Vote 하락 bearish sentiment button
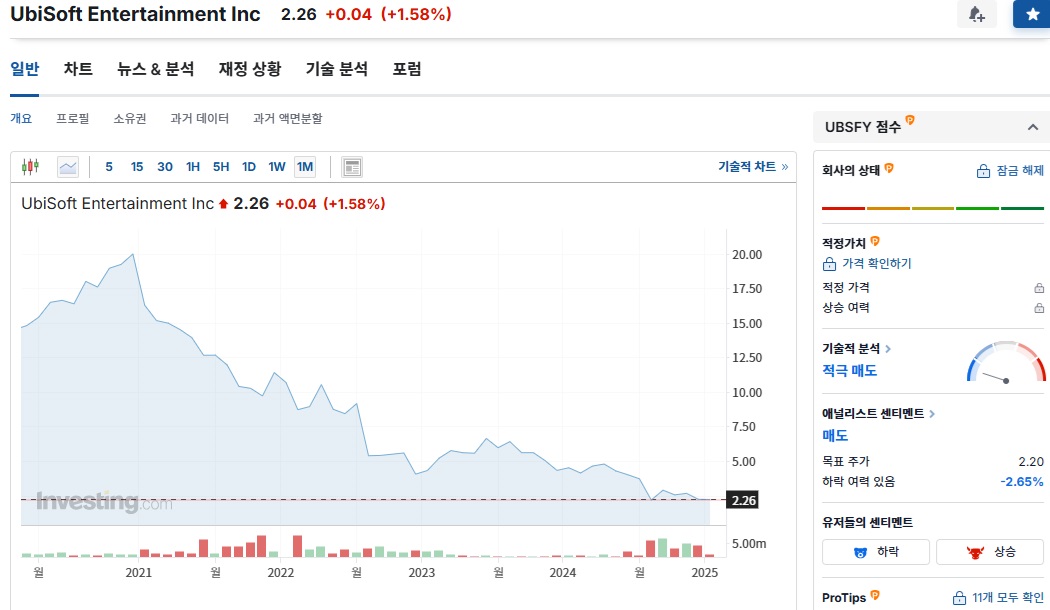Viewport: 1050px width, 610px height. pos(876,552)
